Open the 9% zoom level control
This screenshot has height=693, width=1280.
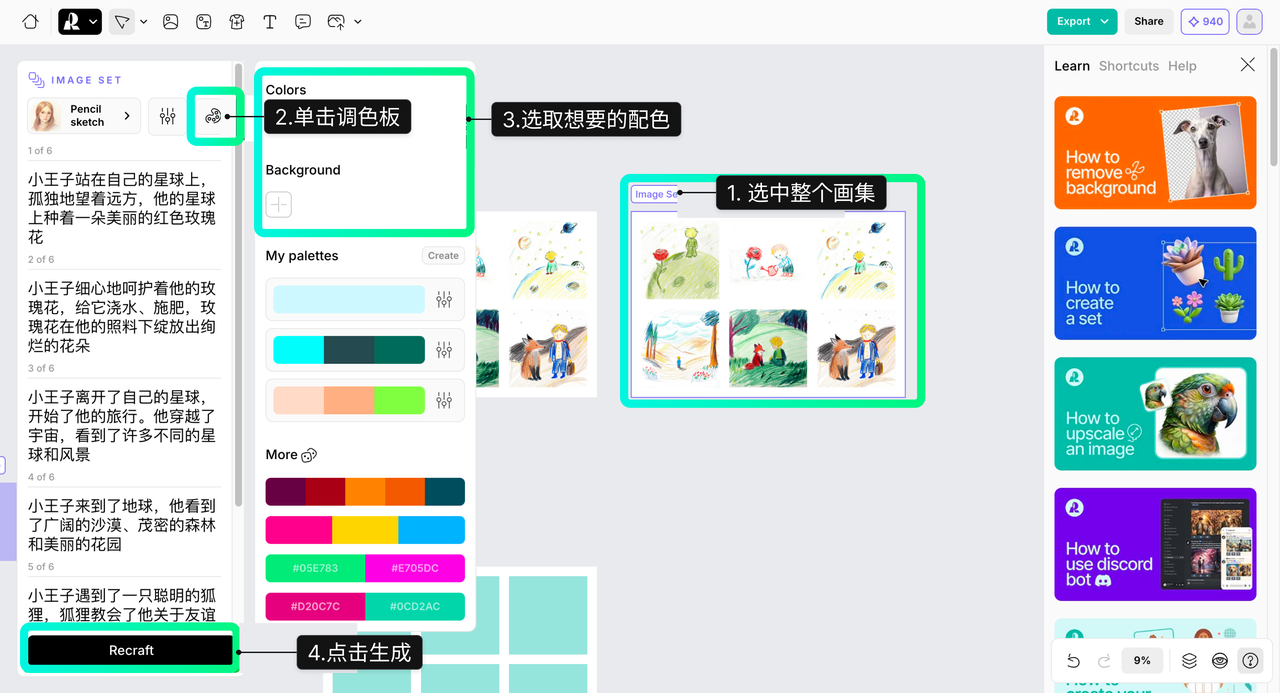pos(1142,661)
